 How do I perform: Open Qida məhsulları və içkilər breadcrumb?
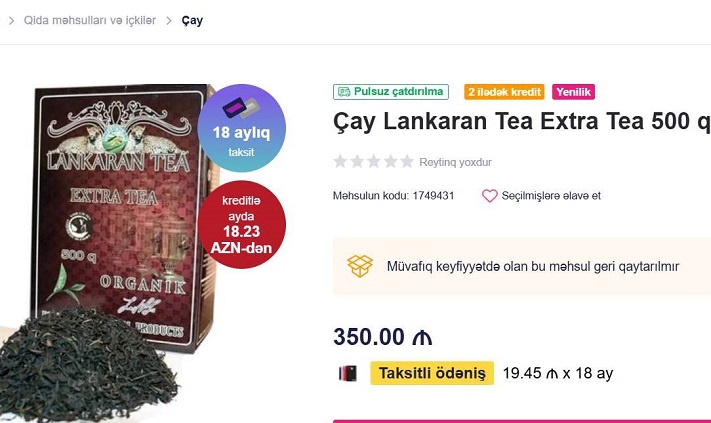[x=90, y=20]
